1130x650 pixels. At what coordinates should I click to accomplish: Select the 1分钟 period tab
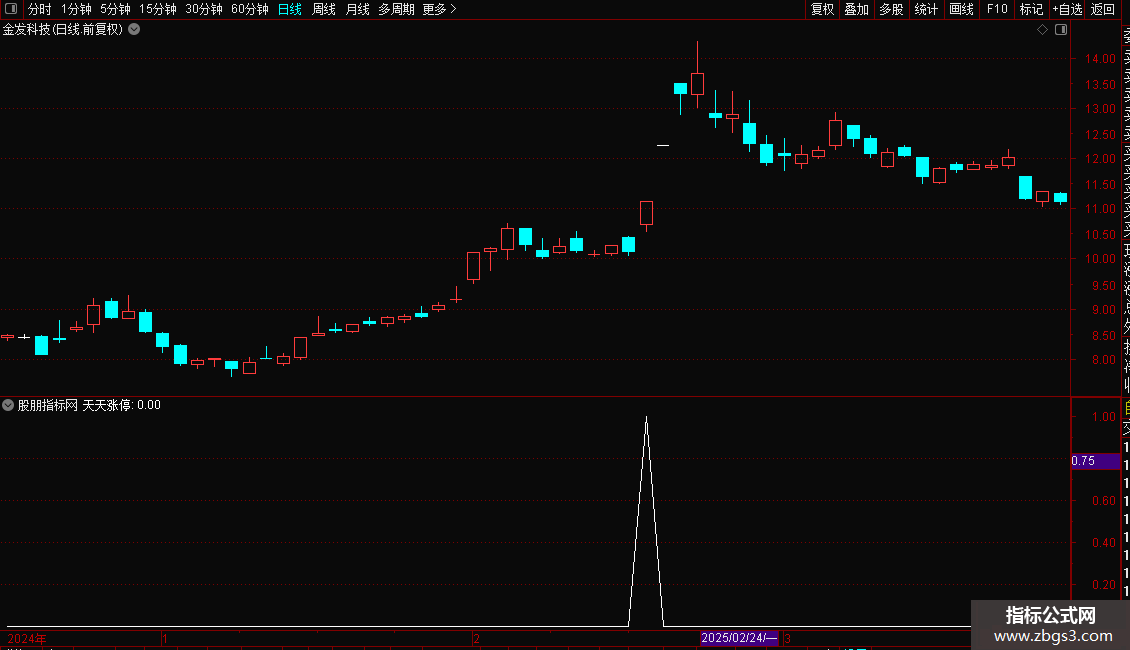click(x=76, y=9)
